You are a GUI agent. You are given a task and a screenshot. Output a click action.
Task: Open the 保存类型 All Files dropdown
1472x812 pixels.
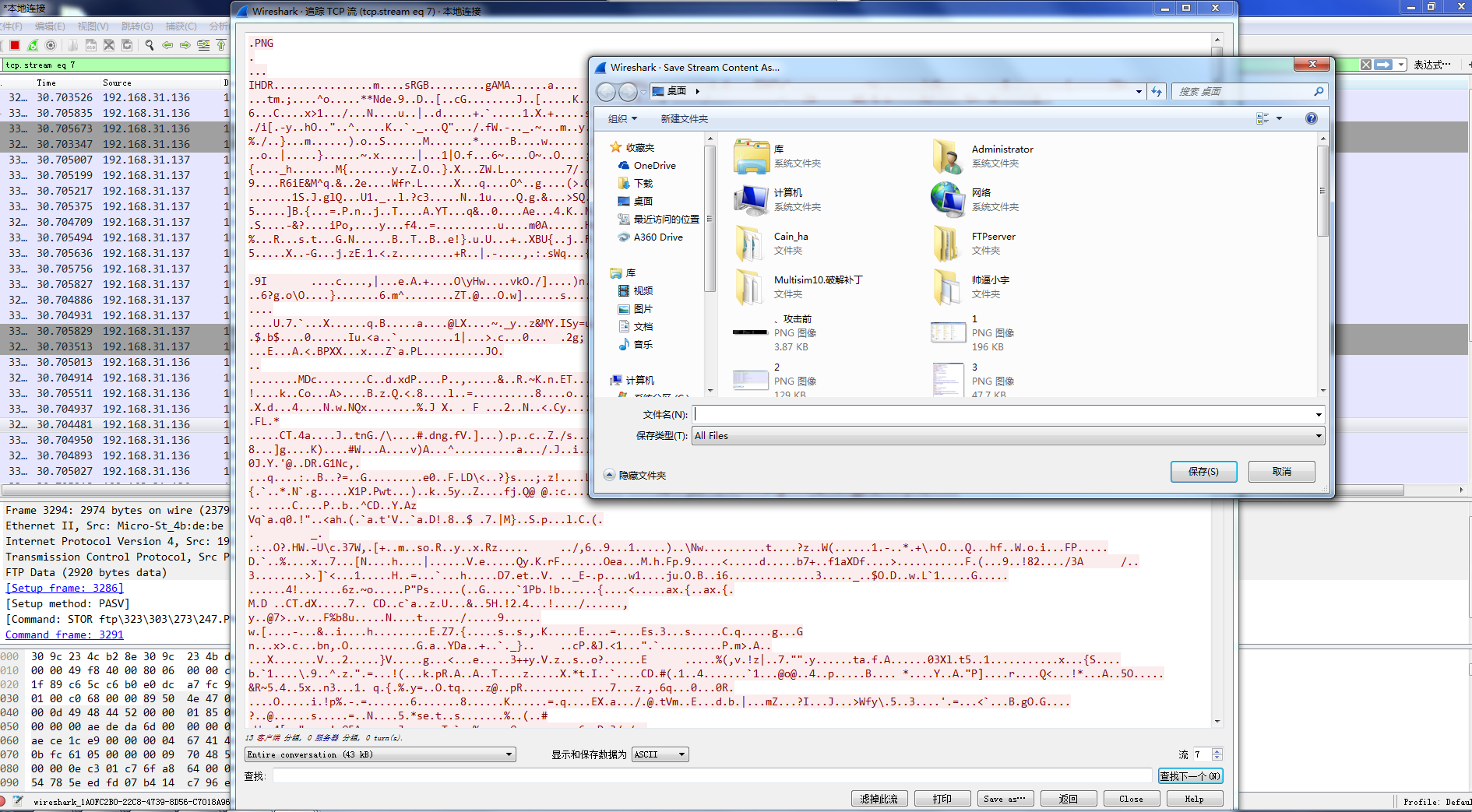click(x=1009, y=436)
